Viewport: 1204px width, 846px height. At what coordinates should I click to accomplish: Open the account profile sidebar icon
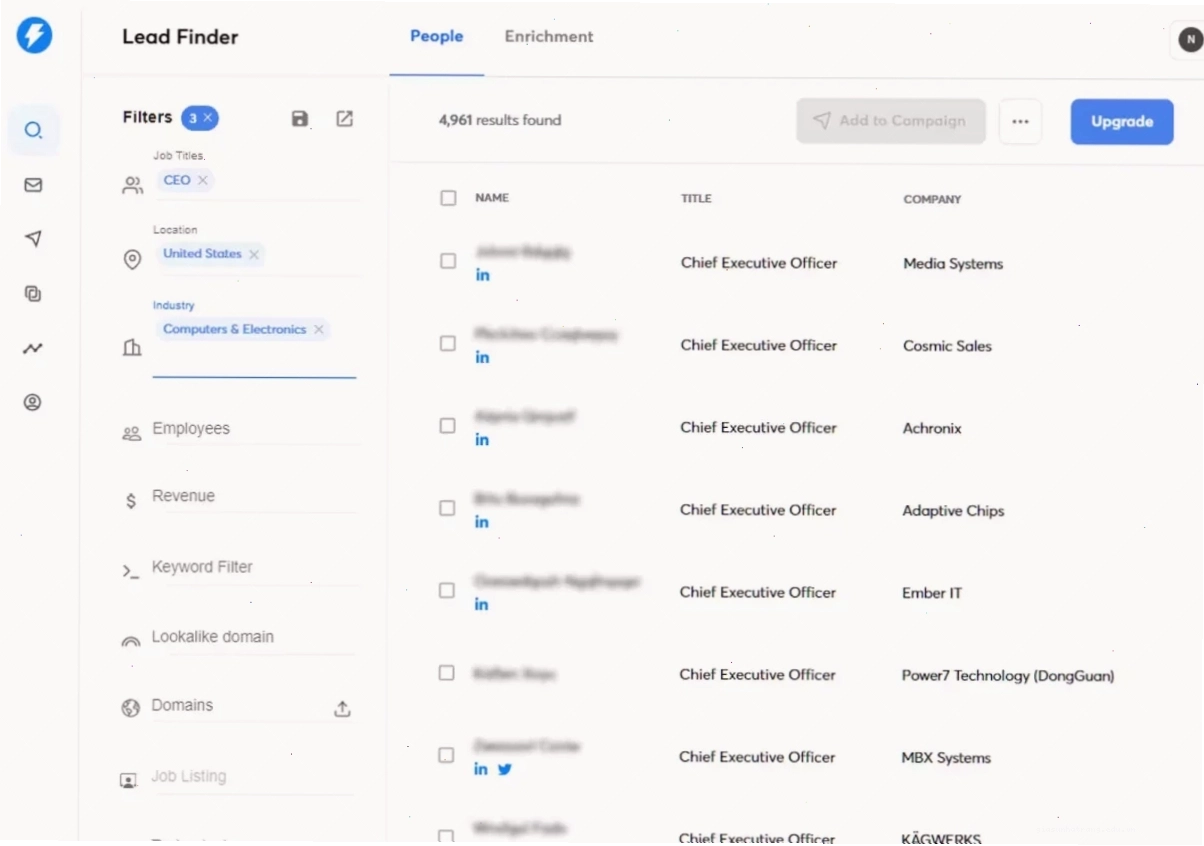click(x=33, y=403)
